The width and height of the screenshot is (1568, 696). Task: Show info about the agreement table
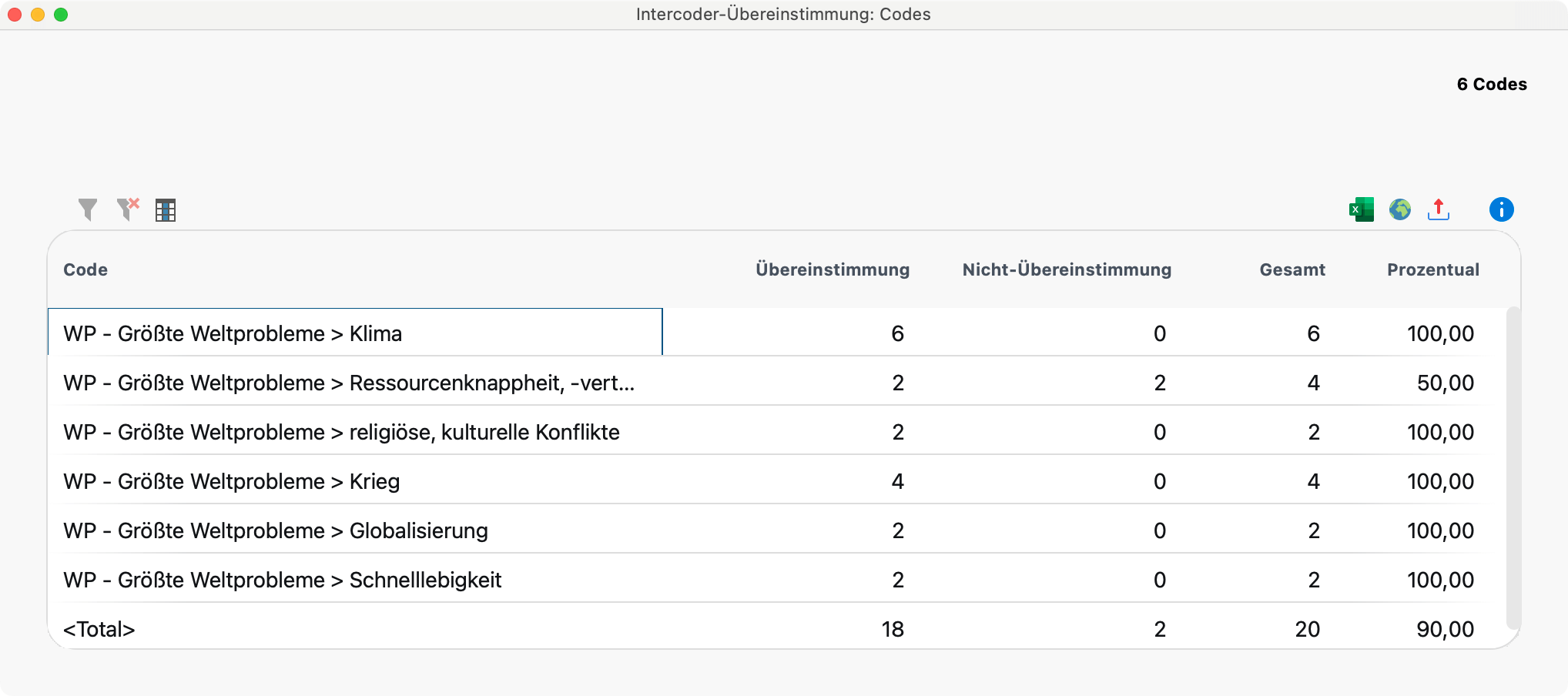click(x=1500, y=209)
